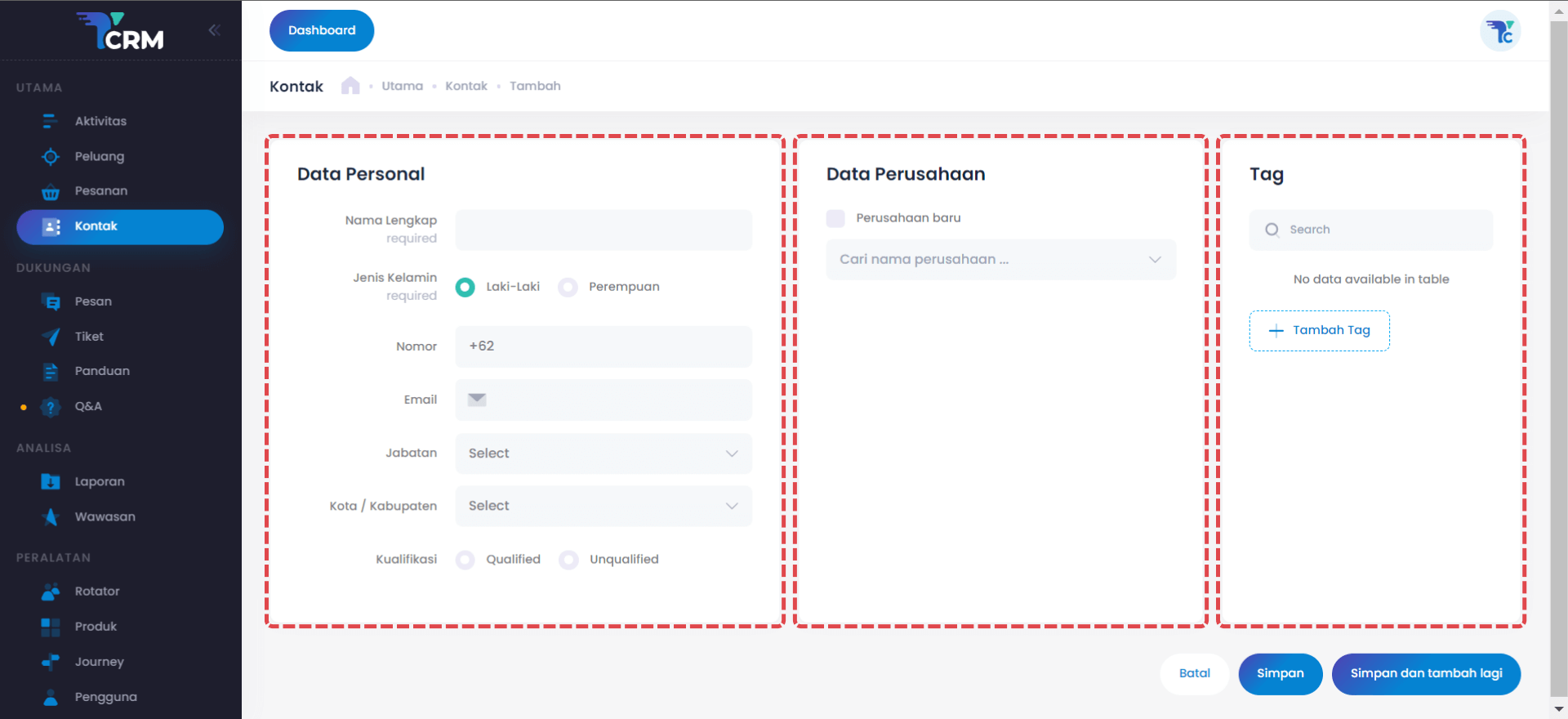Image resolution: width=1568 pixels, height=719 pixels.
Task: Select the Perempuan gender radio button
Action: click(568, 287)
